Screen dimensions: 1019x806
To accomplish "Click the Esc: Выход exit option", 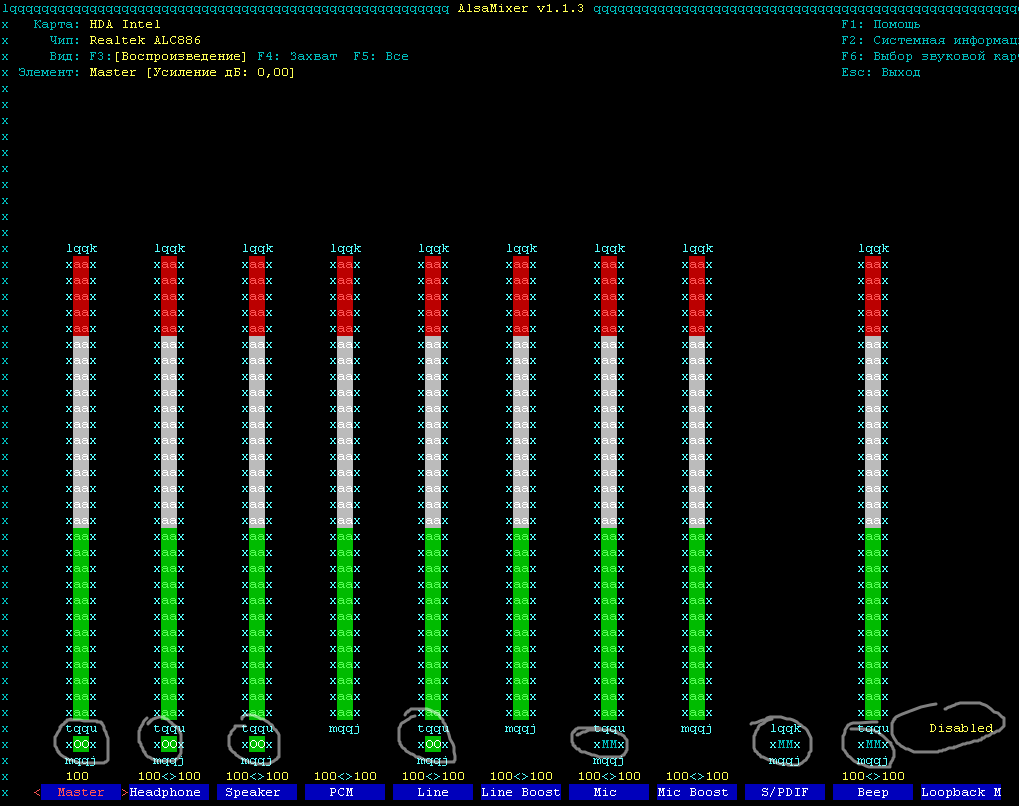I will [880, 72].
